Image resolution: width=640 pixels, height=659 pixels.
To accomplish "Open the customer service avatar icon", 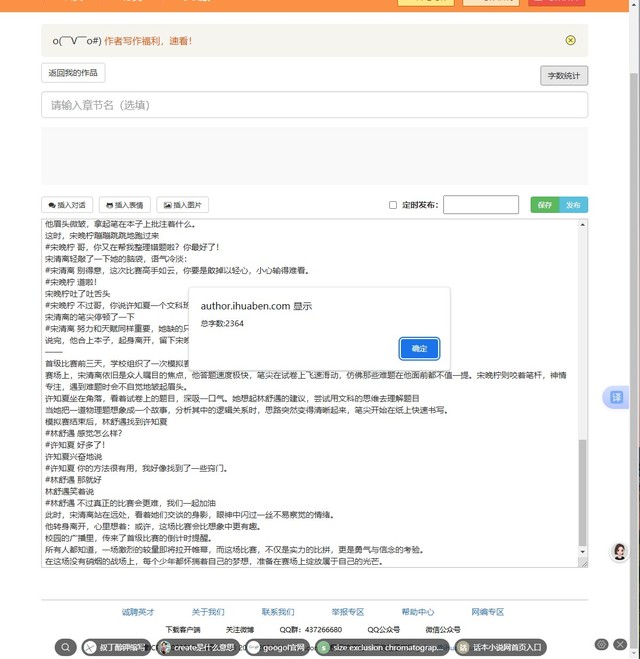I will (x=619, y=553).
